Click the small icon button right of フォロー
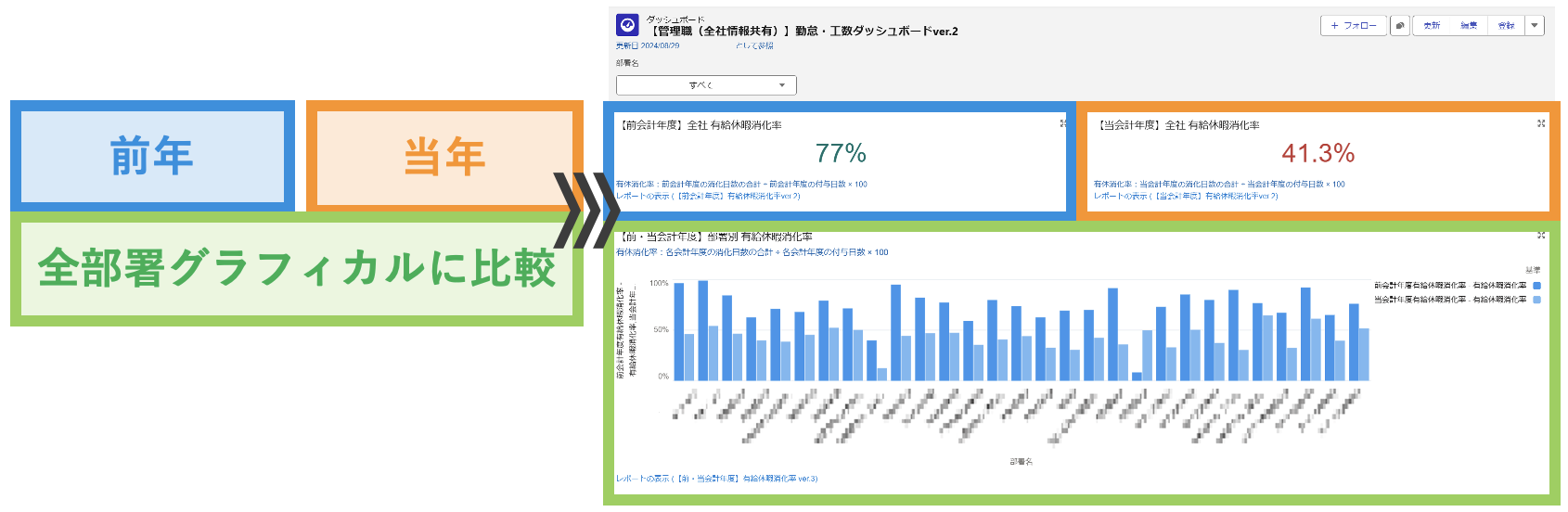 coord(1400,26)
